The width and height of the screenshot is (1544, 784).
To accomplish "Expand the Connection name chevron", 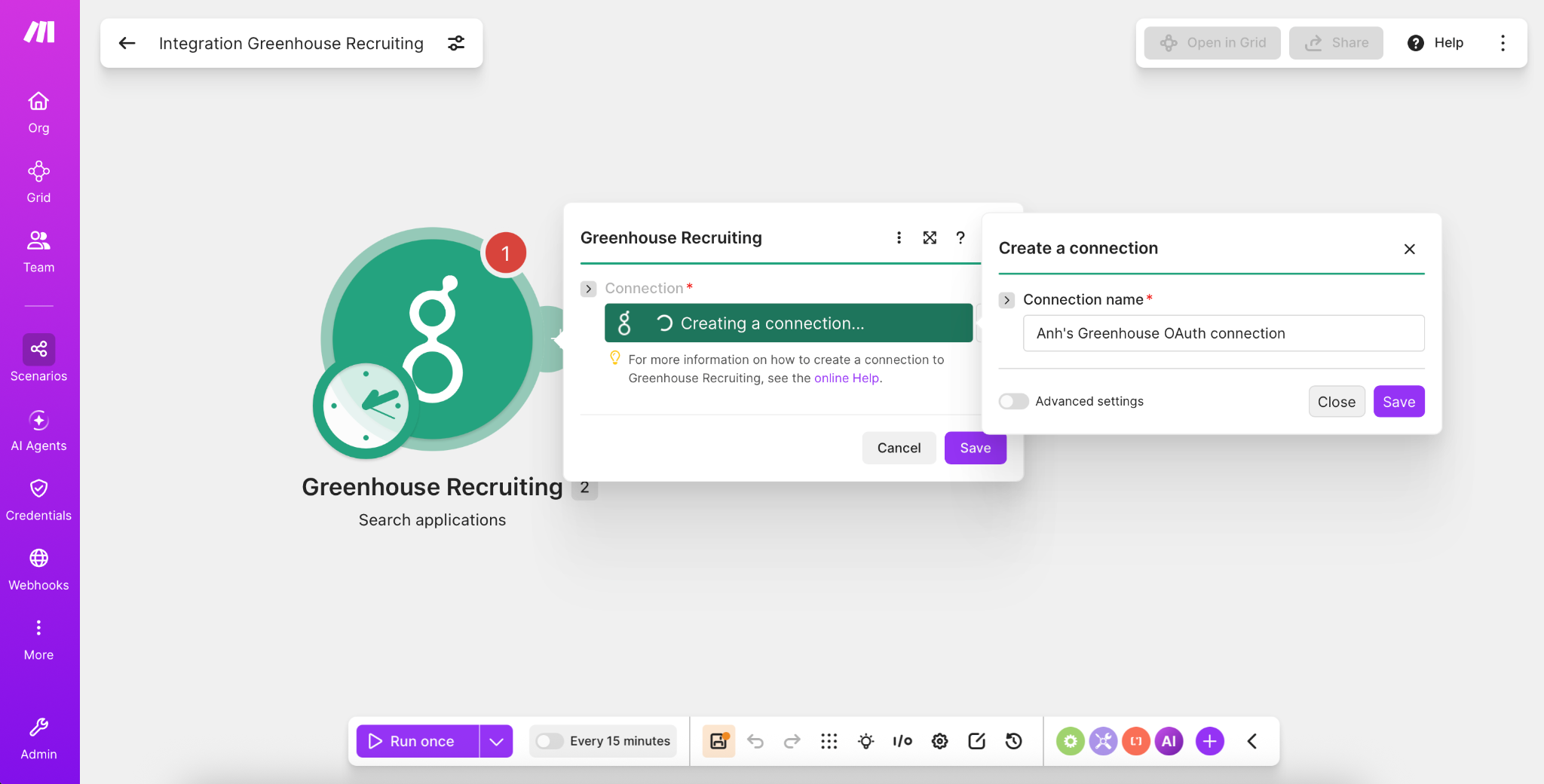I will tap(1006, 300).
